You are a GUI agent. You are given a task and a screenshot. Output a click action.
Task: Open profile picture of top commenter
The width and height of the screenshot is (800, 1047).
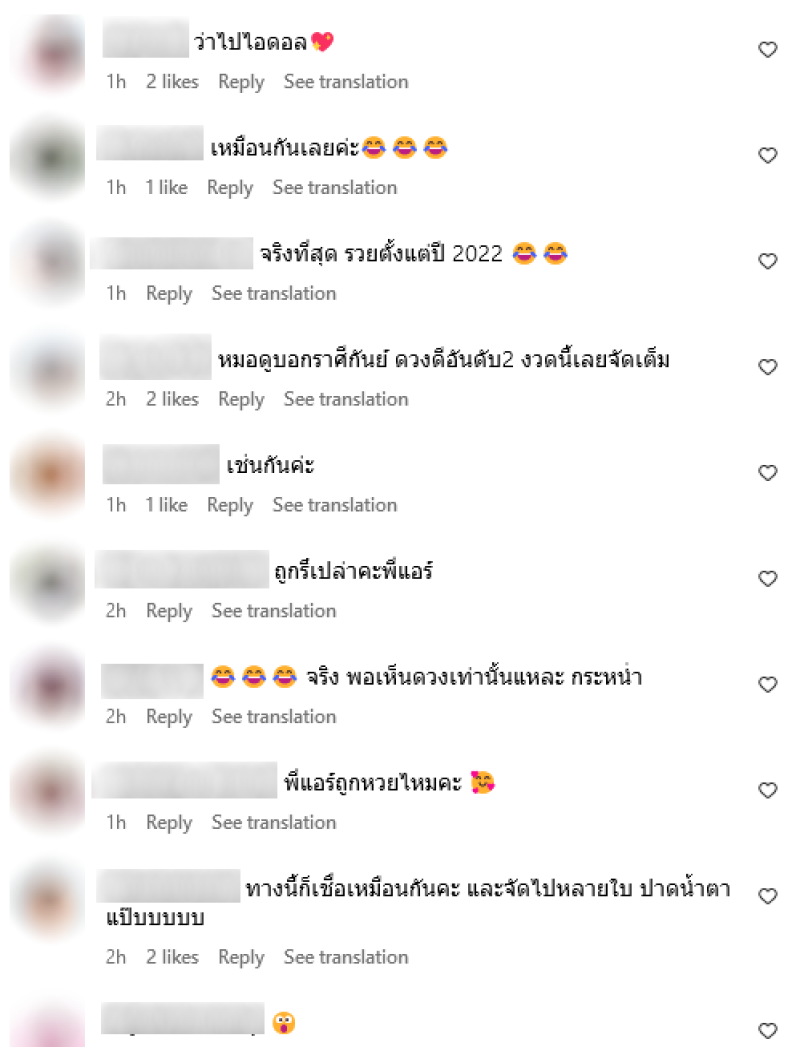[49, 53]
